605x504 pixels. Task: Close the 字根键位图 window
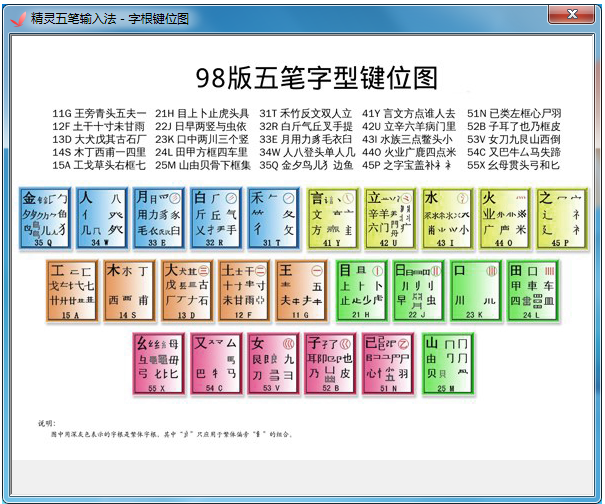click(571, 15)
